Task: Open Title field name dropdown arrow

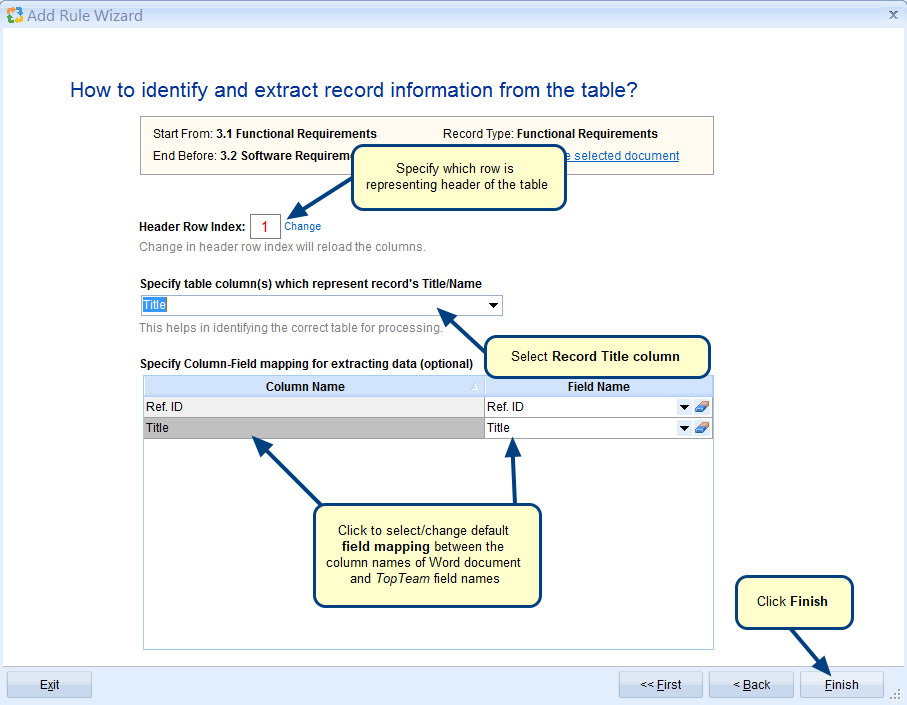Action: point(684,428)
